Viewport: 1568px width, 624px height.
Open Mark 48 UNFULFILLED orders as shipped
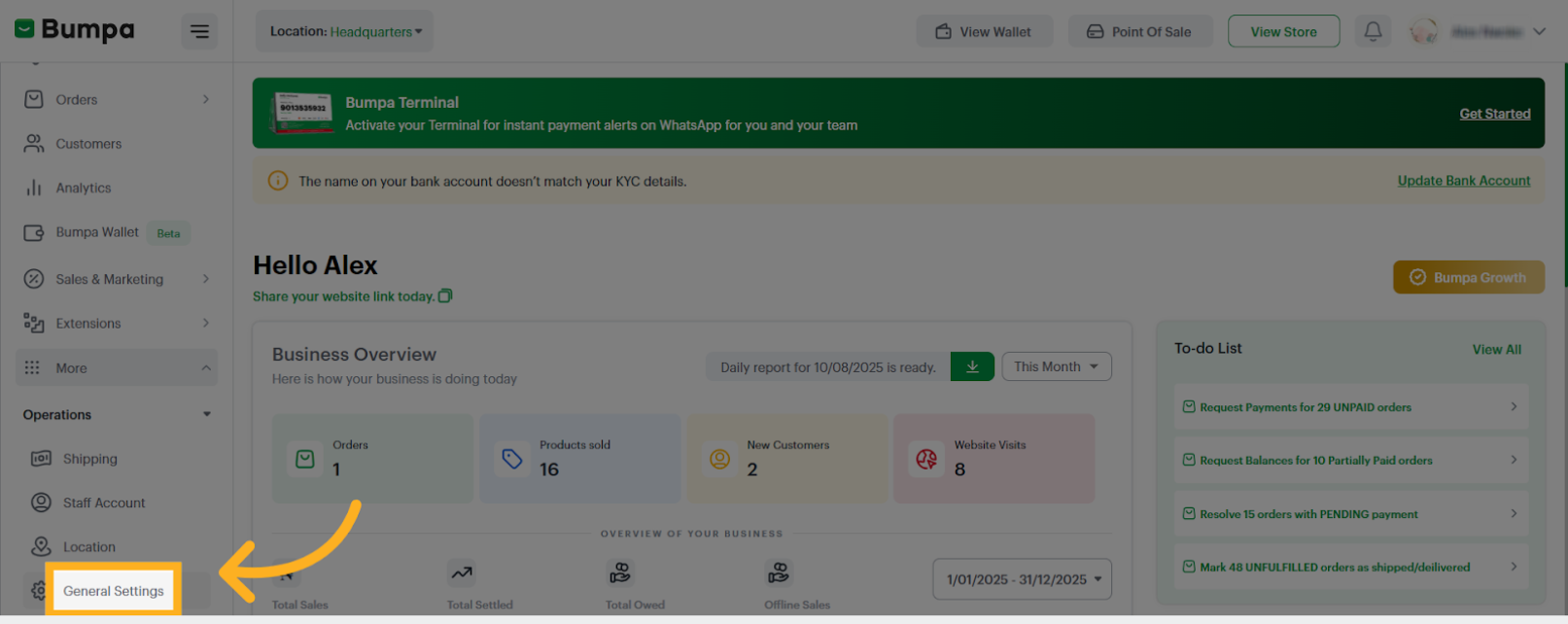[x=1351, y=568]
